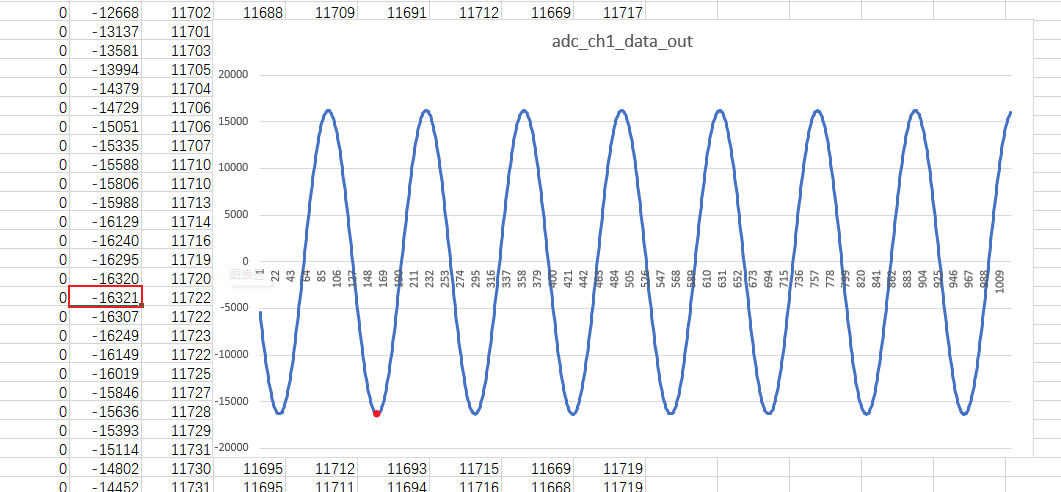The width and height of the screenshot is (1061, 492).
Task: Select the cell containing 11705
Action: click(178, 70)
